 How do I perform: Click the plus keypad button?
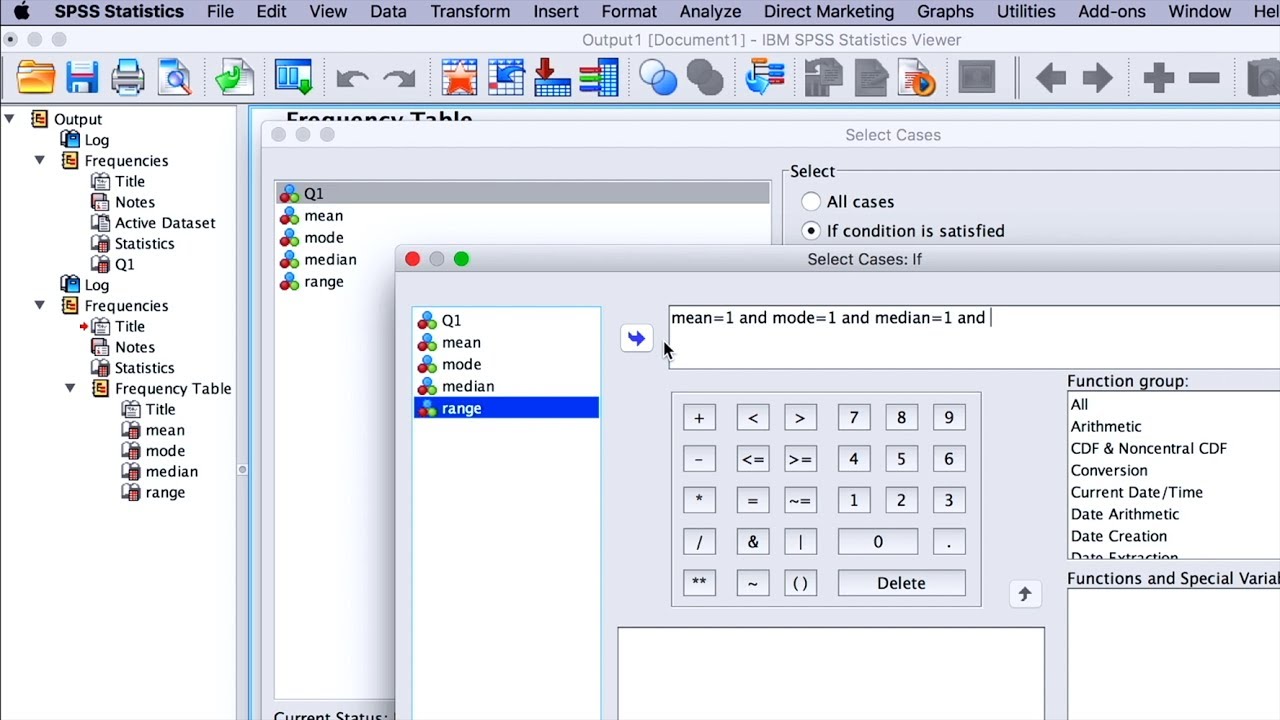(699, 418)
